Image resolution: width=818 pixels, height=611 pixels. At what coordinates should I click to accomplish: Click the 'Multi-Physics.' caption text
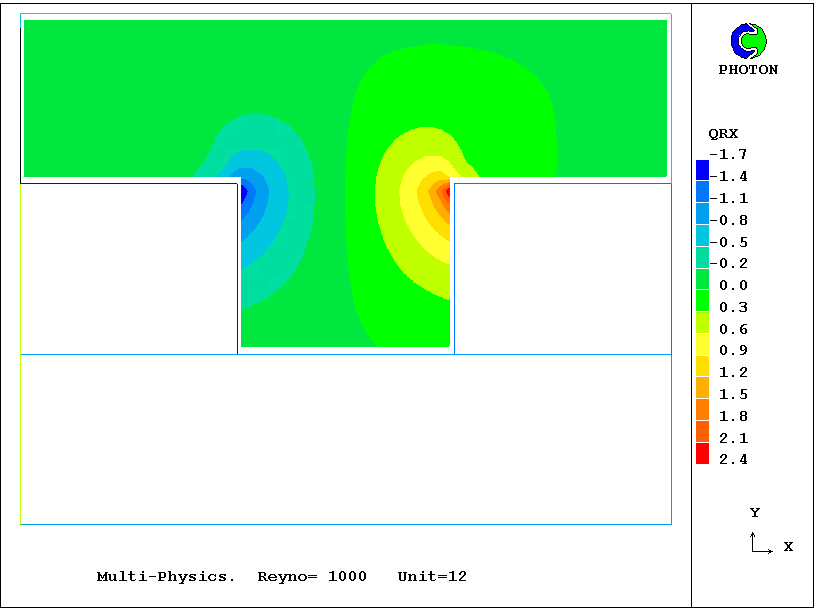pos(166,577)
